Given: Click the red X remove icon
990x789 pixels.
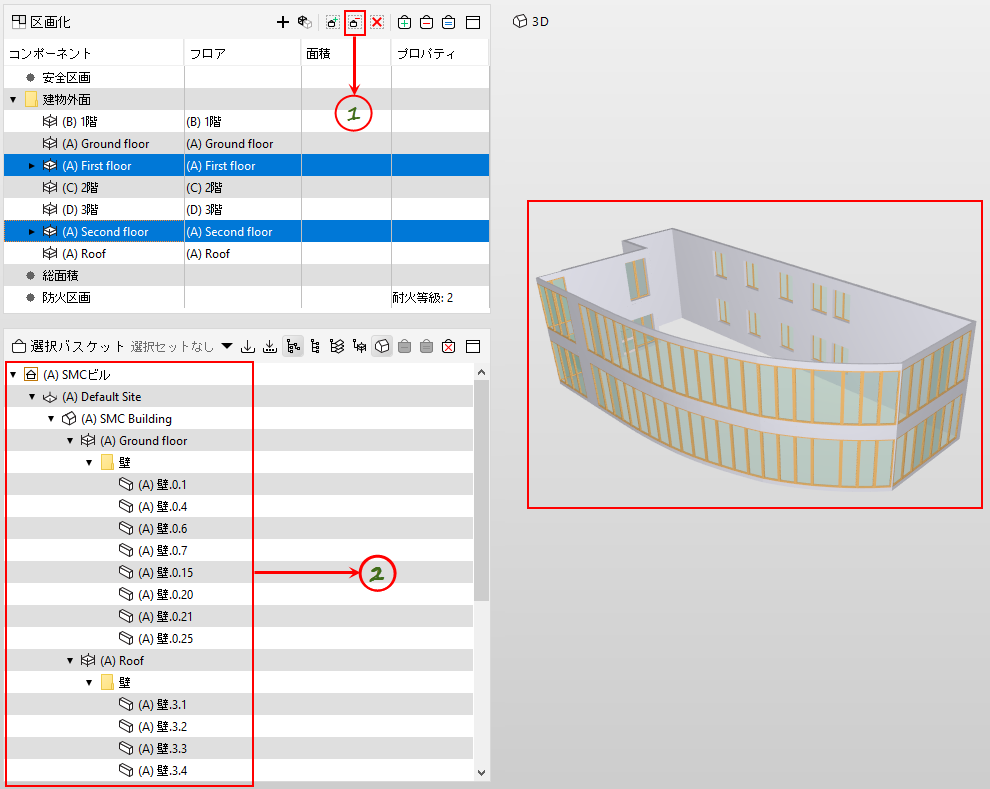Looking at the screenshot, I should point(377,22).
